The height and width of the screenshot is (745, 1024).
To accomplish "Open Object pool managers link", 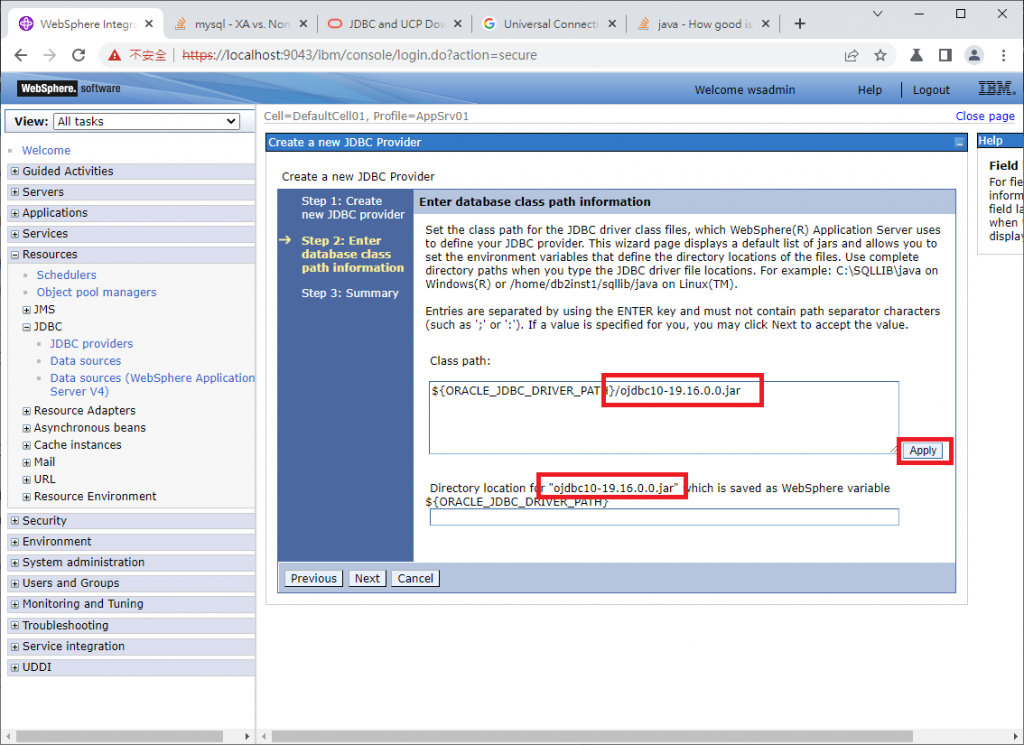I will (x=96, y=292).
